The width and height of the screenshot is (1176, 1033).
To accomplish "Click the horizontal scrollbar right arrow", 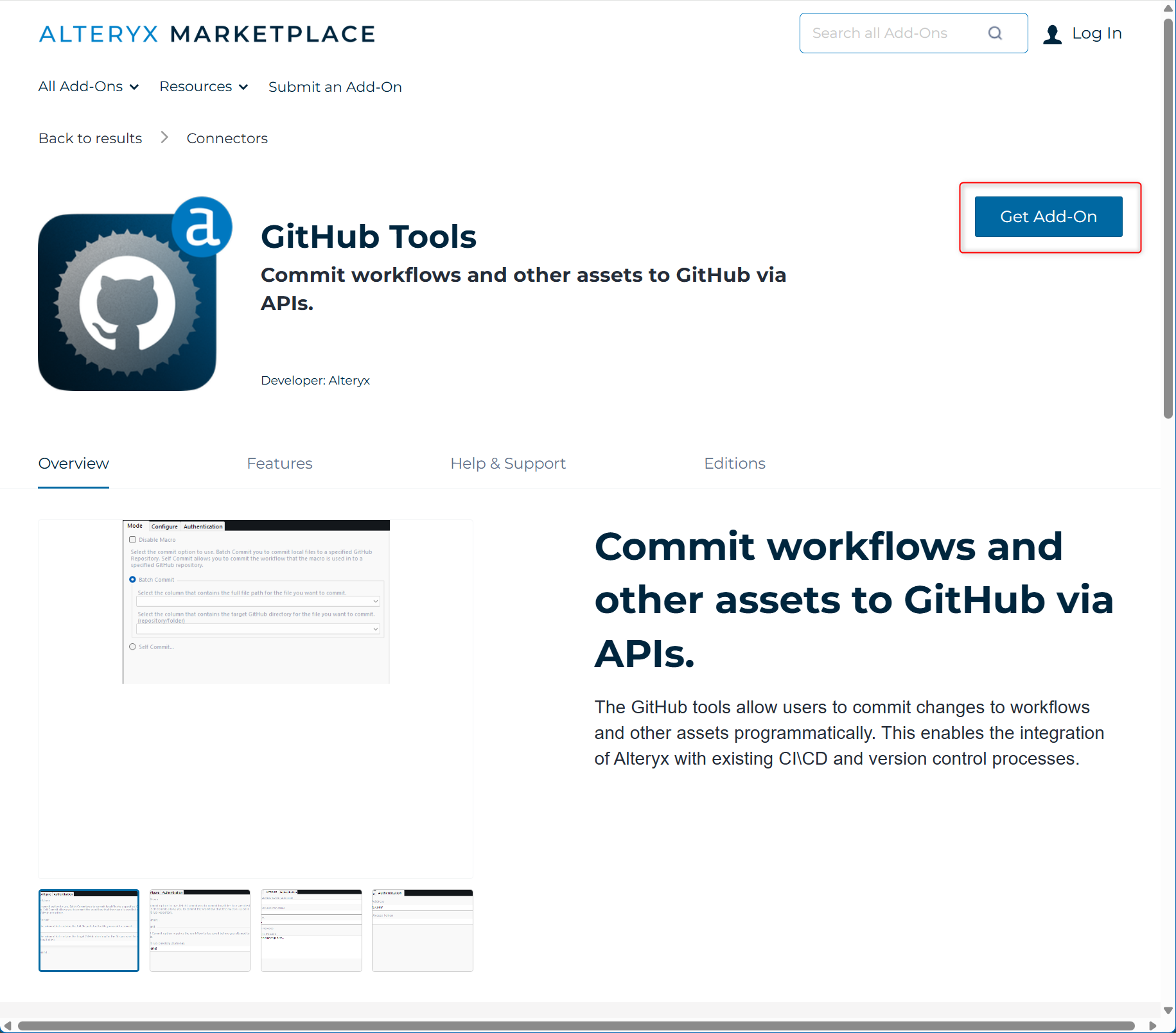I will pyautogui.click(x=1153, y=1026).
